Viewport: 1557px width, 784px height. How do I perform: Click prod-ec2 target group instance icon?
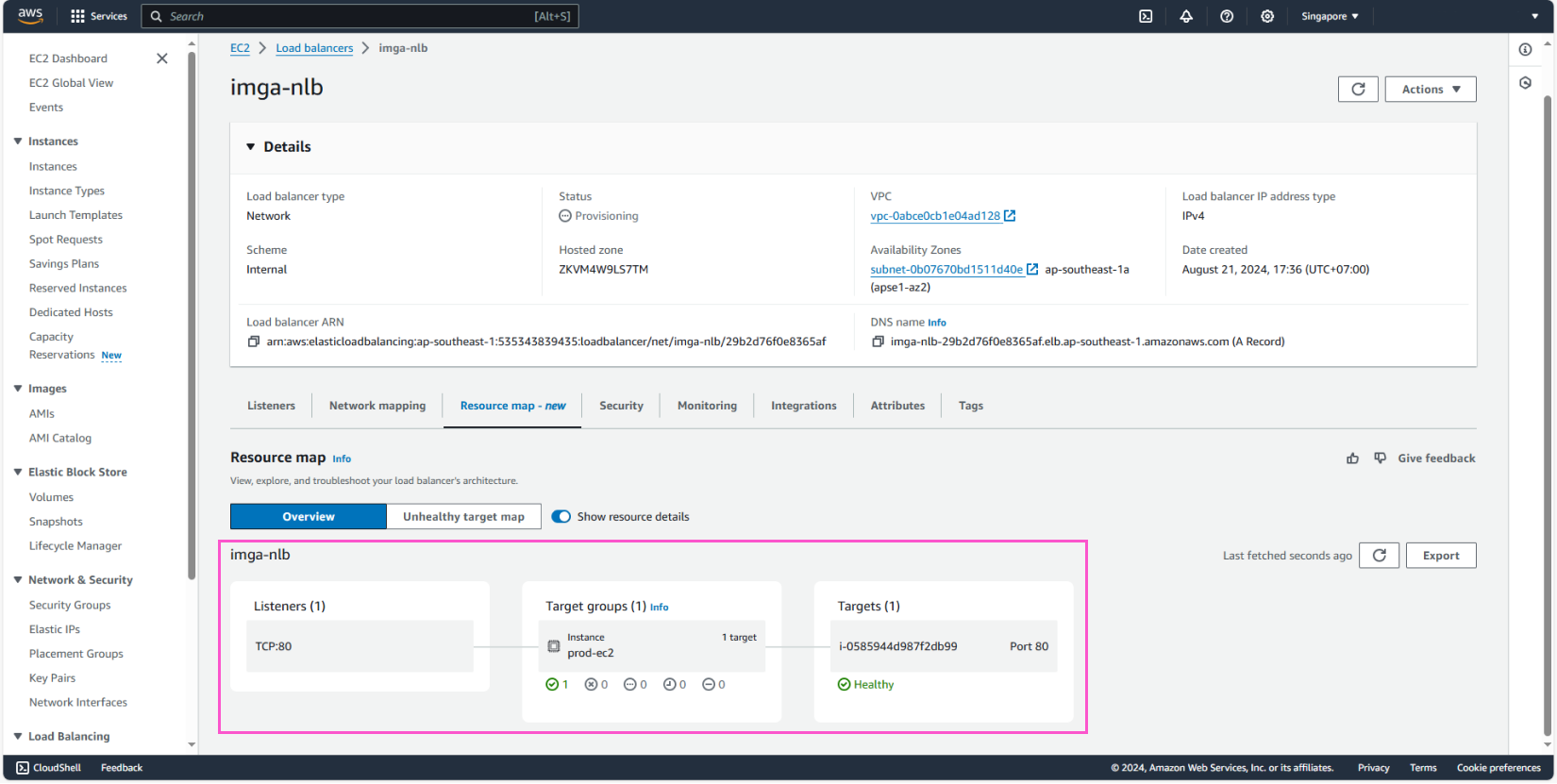554,646
